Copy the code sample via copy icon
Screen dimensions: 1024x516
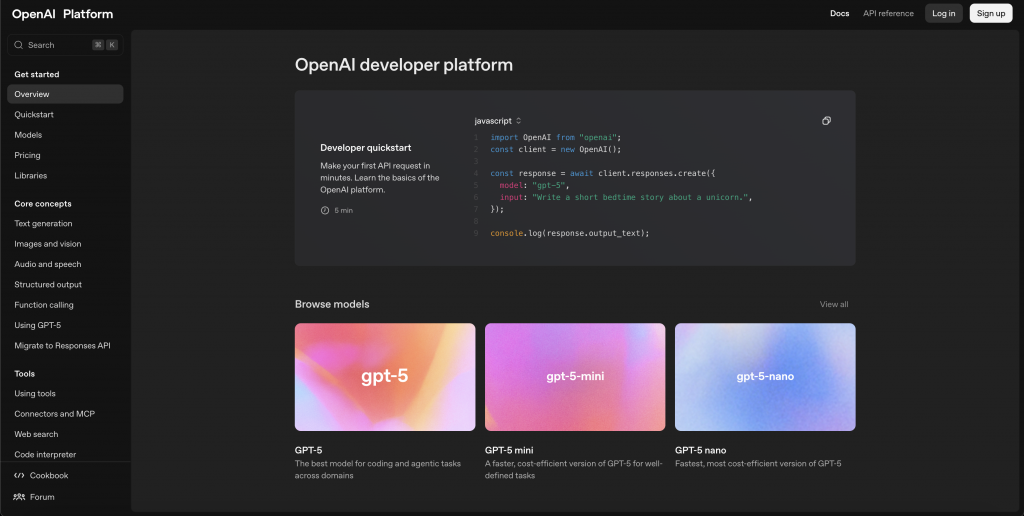point(826,121)
